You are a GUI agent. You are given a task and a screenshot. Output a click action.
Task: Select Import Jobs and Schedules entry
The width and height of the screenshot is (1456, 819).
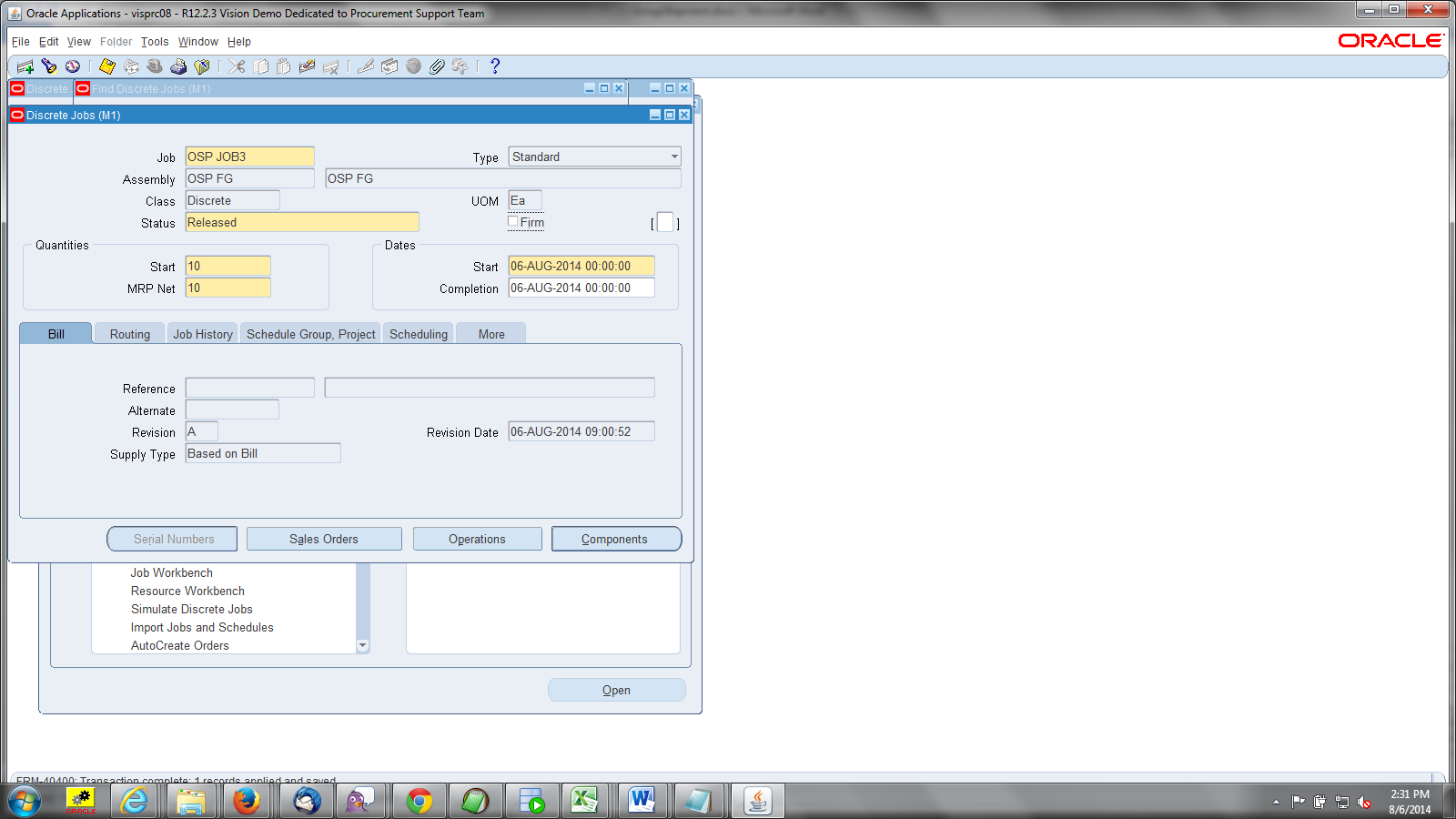[202, 627]
